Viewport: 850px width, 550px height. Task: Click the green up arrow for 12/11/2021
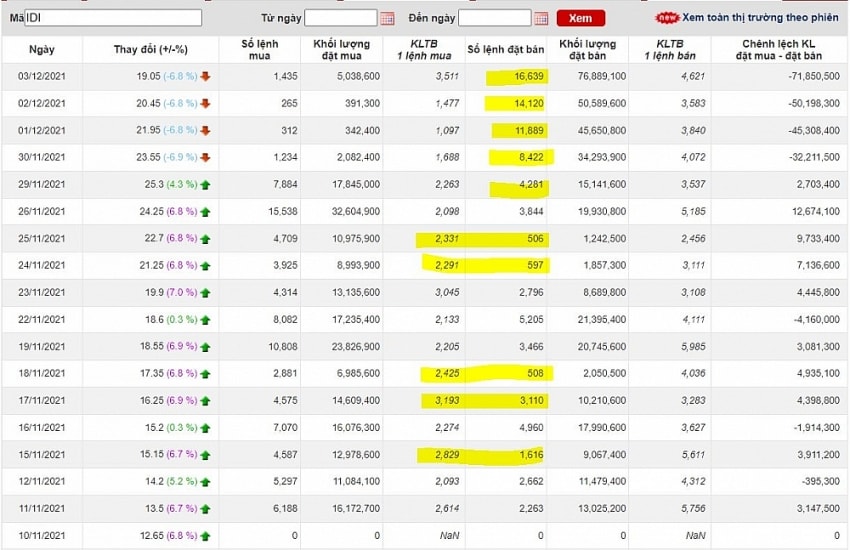coord(205,482)
